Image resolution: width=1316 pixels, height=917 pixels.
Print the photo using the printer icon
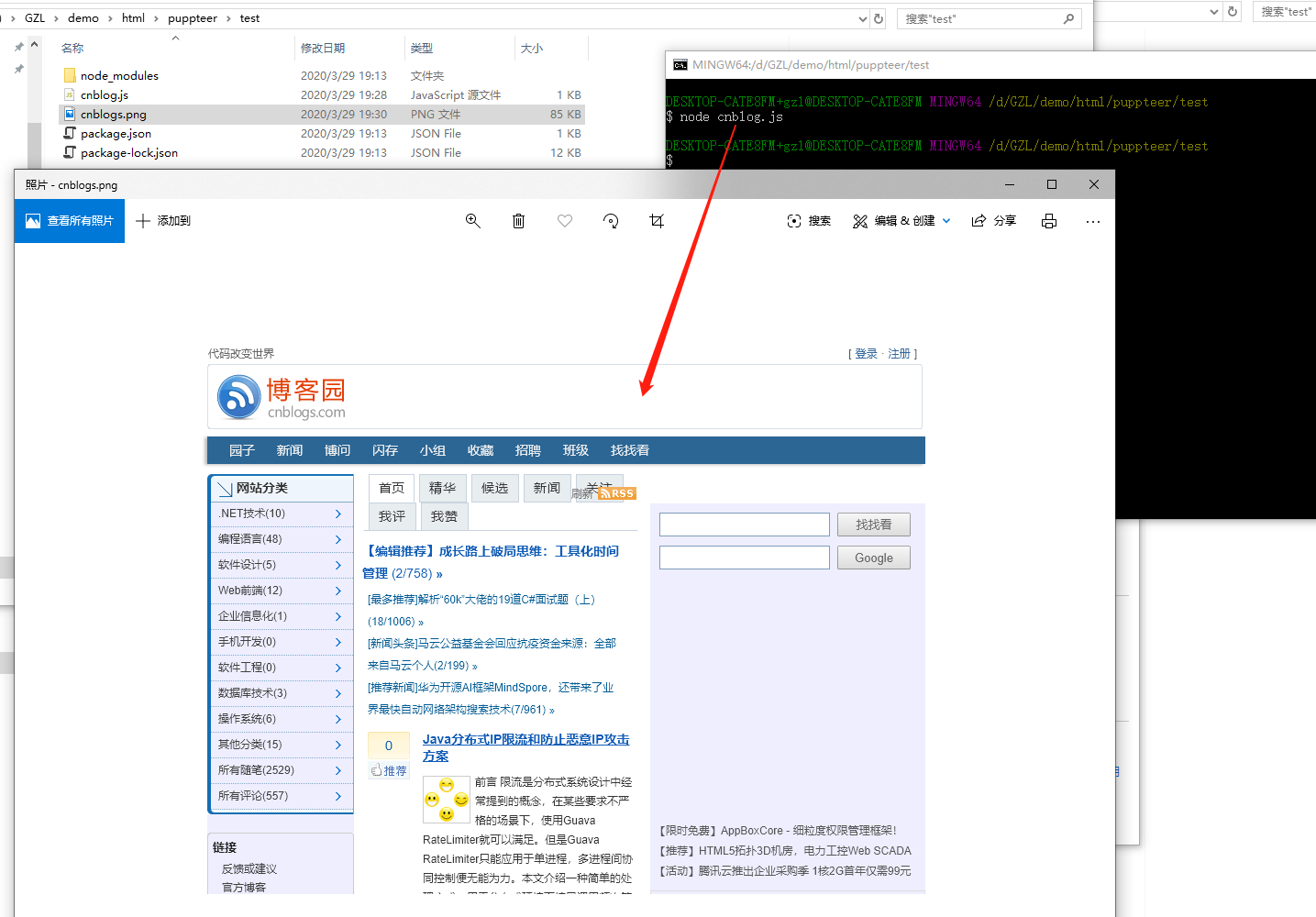(x=1049, y=221)
